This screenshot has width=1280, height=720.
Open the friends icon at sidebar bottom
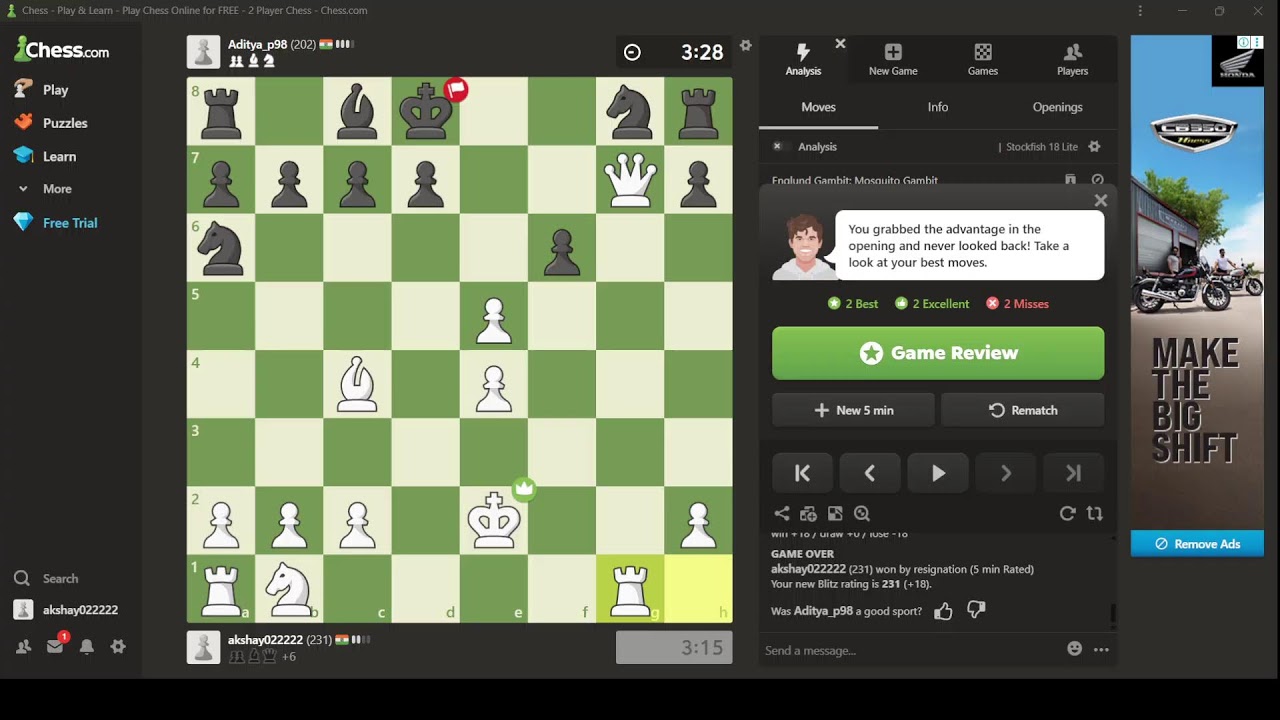point(23,647)
